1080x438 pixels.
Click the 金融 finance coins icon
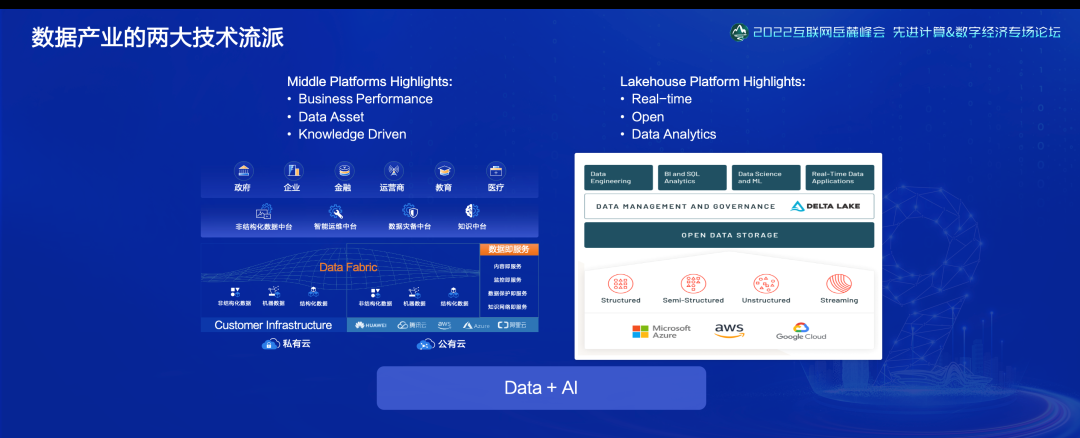[x=343, y=170]
